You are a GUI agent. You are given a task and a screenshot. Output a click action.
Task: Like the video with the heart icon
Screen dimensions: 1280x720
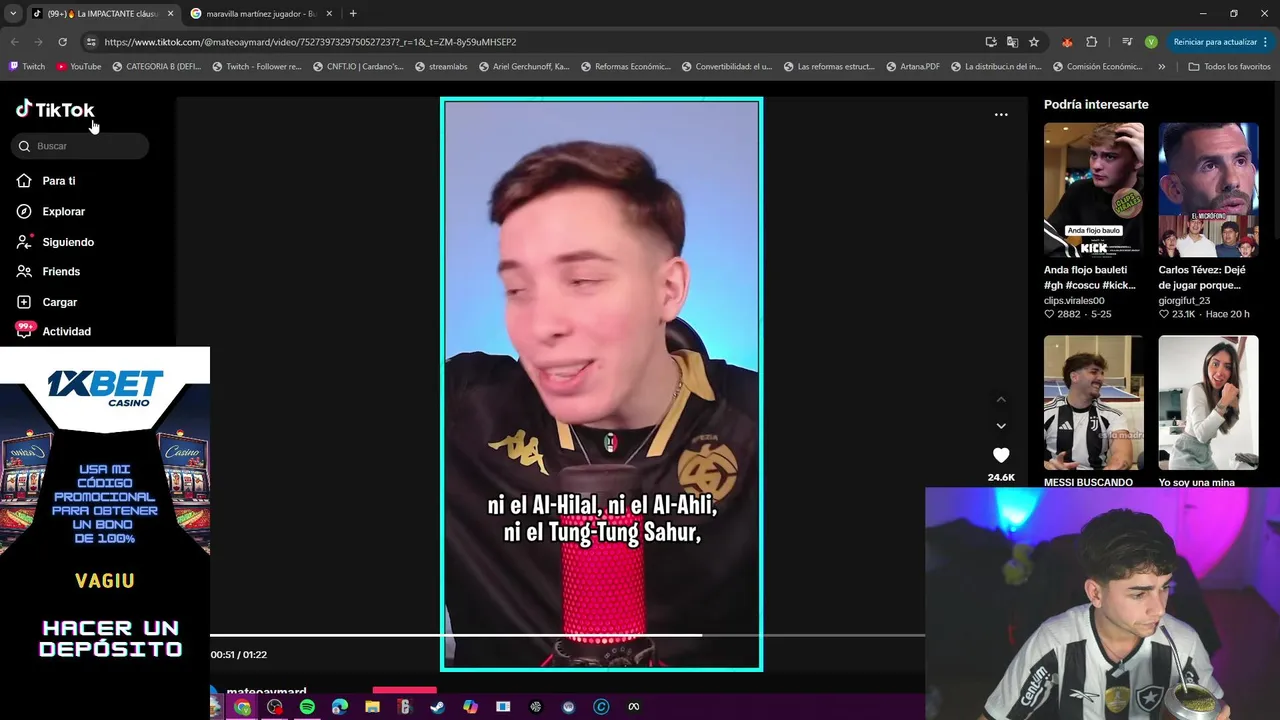1001,455
